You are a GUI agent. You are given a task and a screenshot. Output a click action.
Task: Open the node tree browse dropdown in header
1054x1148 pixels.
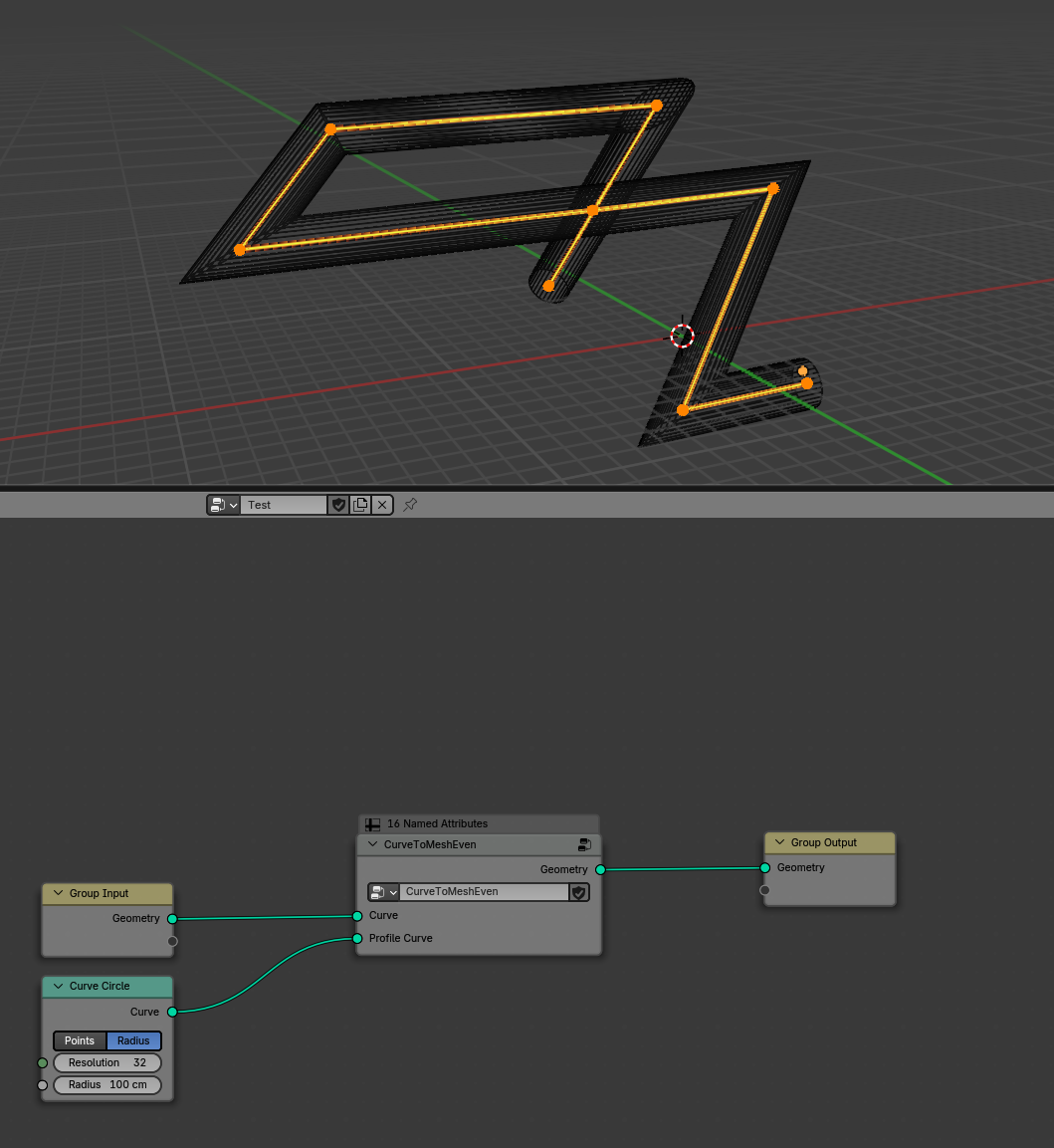[x=223, y=505]
